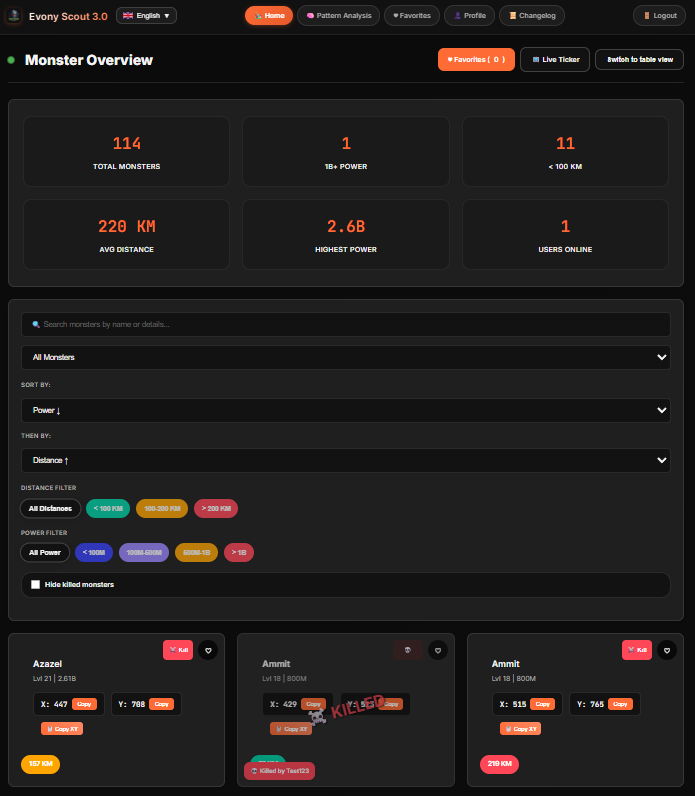The image size is (695, 796).
Task: Copy Ammit Y coordinate 765
Action: 620,704
